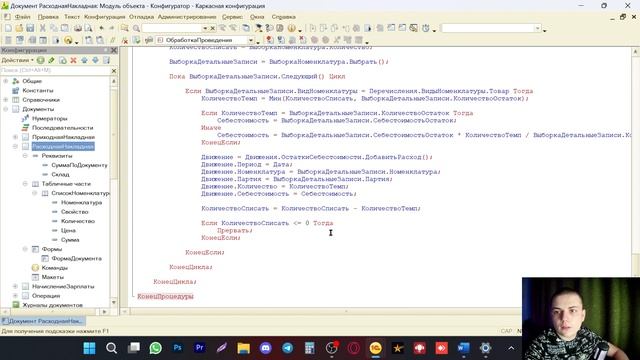Select Константы in configuration tree
Screen dimensions: 640x360
tap(38, 91)
